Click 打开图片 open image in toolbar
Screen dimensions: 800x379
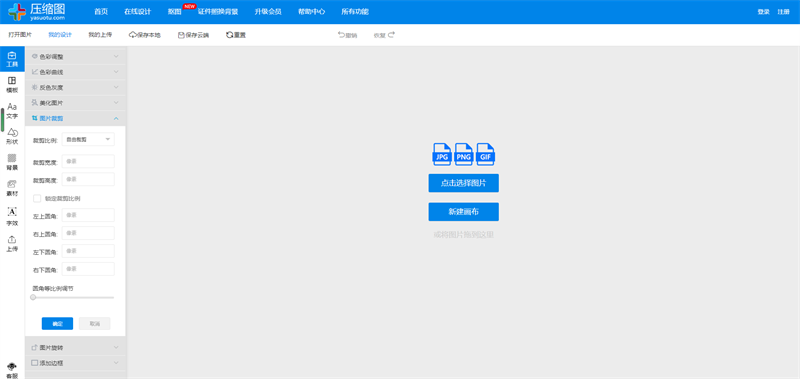click(20, 35)
